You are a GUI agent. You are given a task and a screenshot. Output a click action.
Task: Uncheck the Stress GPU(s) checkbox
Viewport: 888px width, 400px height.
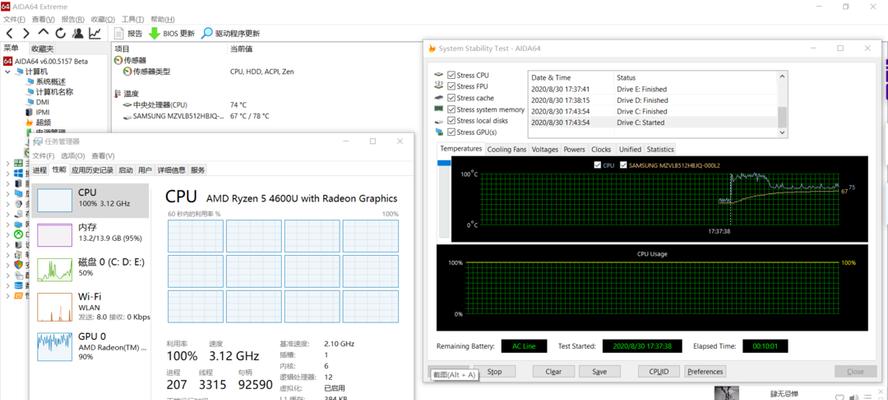[451, 132]
